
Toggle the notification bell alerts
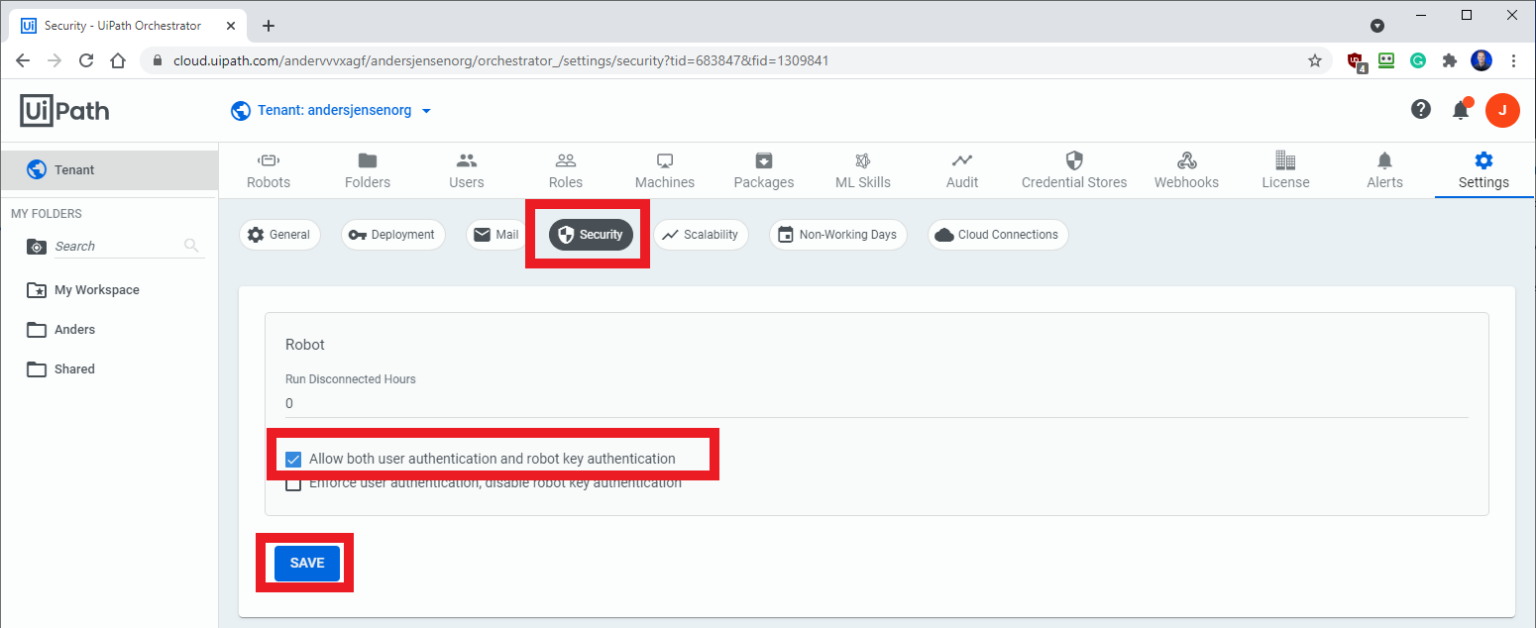point(1460,110)
